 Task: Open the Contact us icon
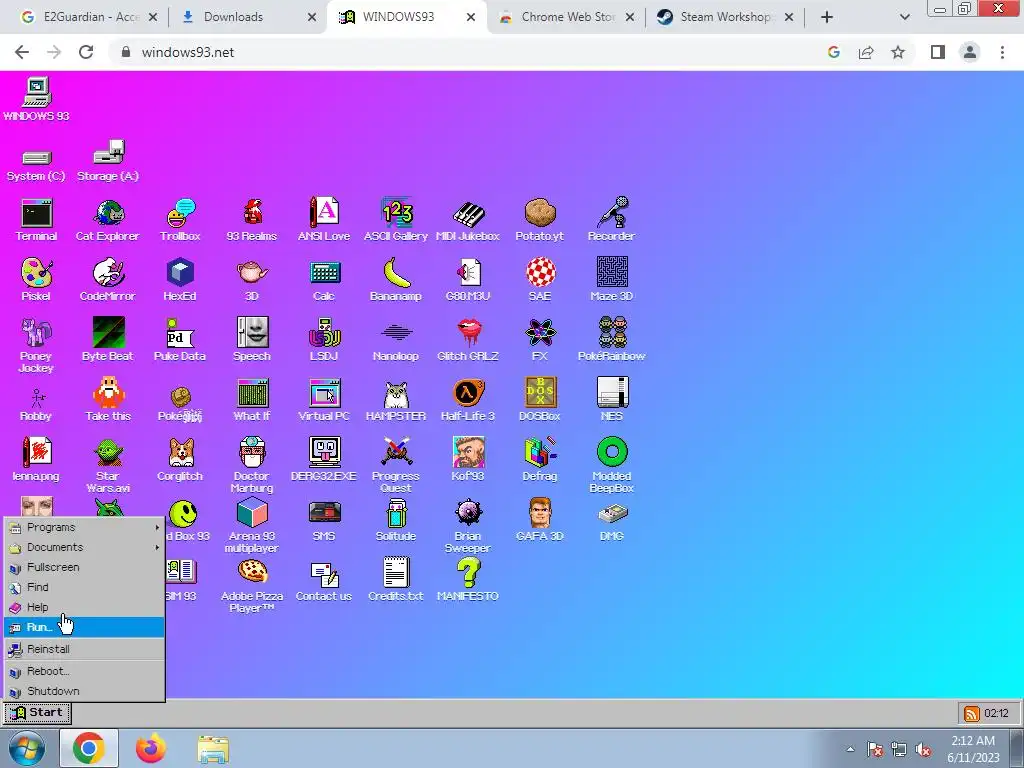click(324, 580)
